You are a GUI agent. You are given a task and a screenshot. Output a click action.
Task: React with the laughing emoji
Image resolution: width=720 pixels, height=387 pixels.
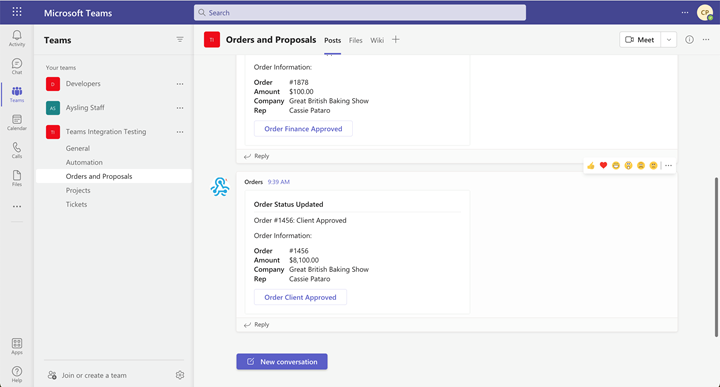616,165
